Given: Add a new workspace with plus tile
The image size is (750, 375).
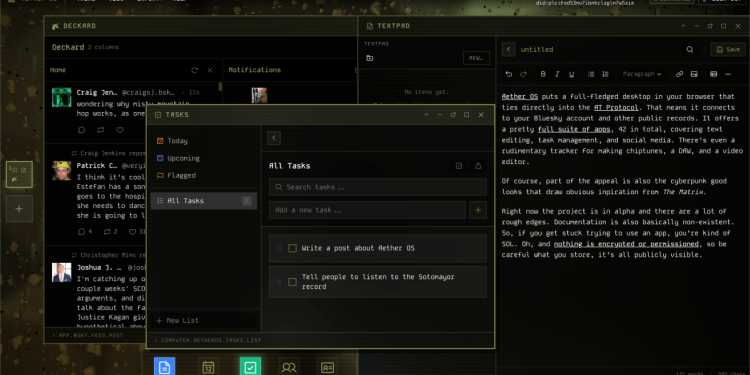Looking at the screenshot, I should coord(19,209).
